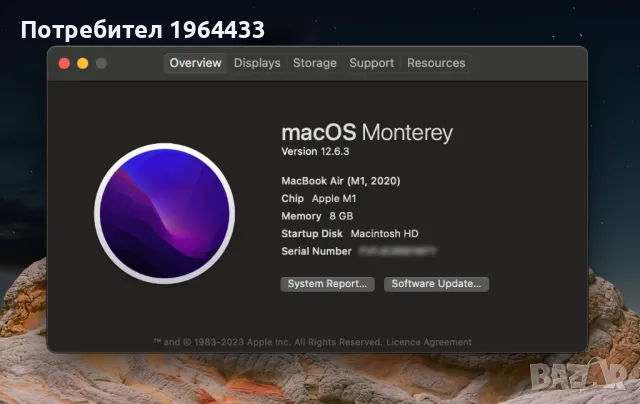Open the Licence Agreement link

pos(429,342)
